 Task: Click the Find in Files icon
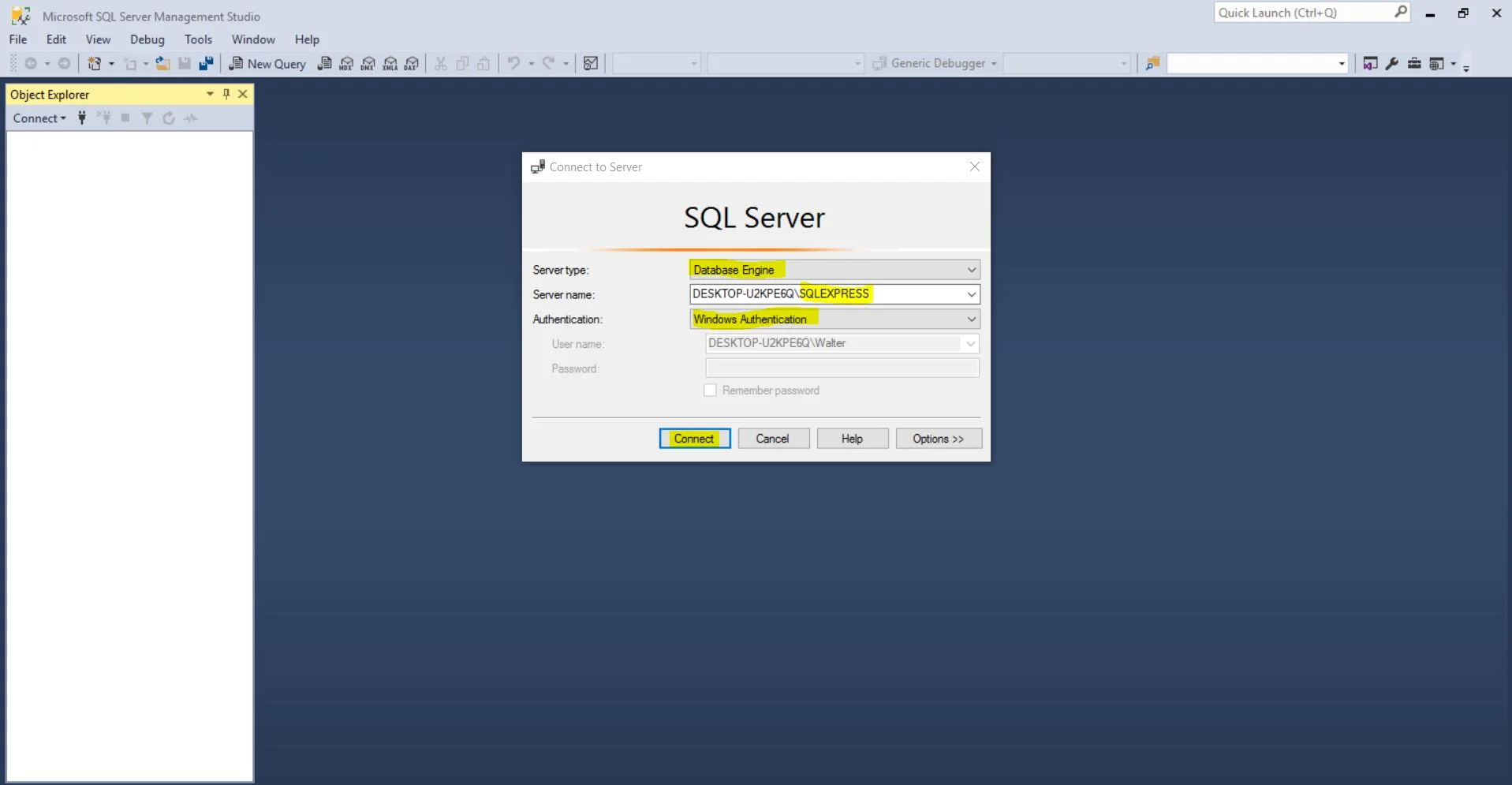tap(1152, 64)
